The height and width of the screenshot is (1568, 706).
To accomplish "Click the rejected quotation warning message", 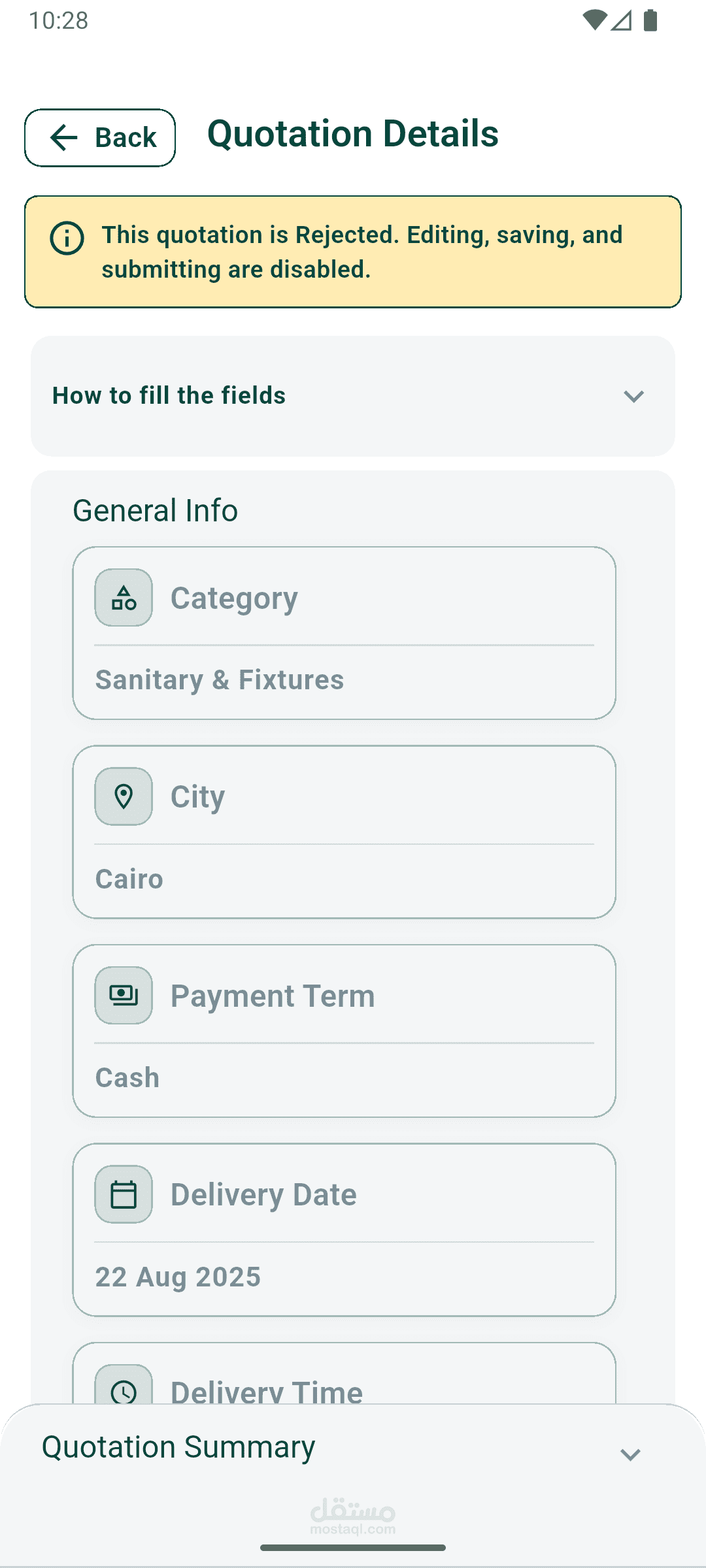I will click(361, 252).
